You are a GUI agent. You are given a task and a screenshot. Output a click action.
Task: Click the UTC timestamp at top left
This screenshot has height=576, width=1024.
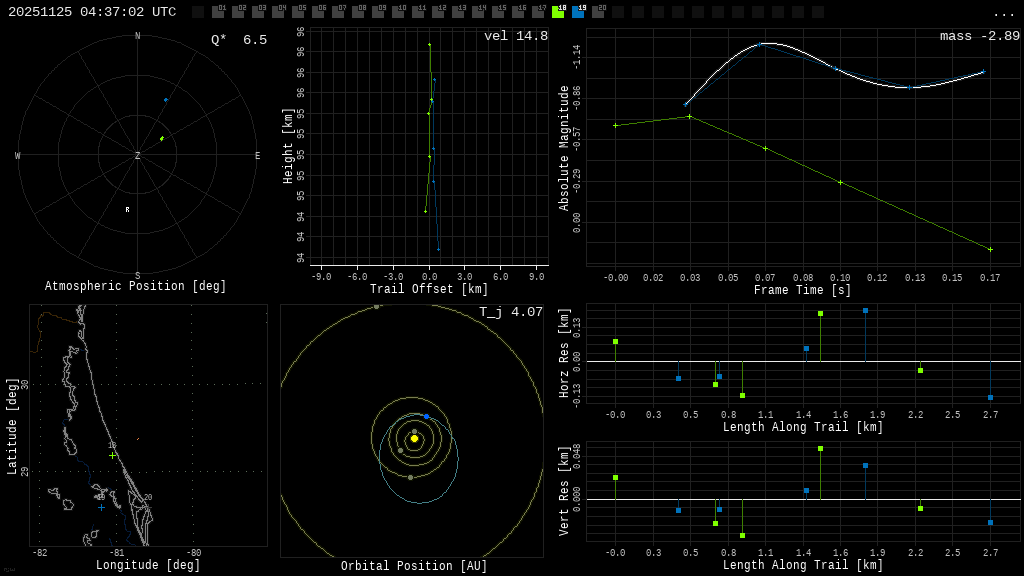(x=92, y=12)
